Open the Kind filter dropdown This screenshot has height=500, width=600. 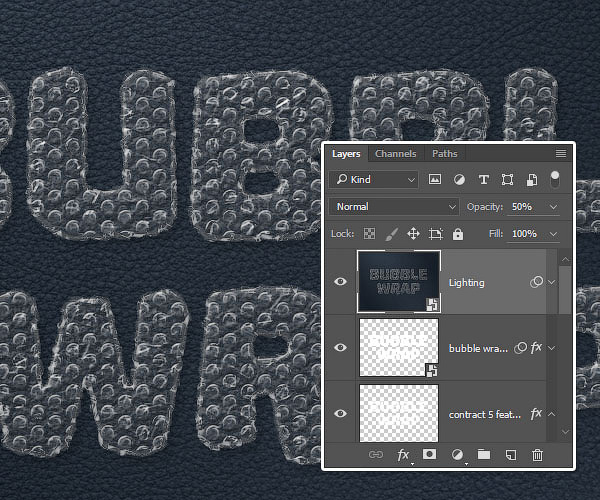(x=374, y=179)
